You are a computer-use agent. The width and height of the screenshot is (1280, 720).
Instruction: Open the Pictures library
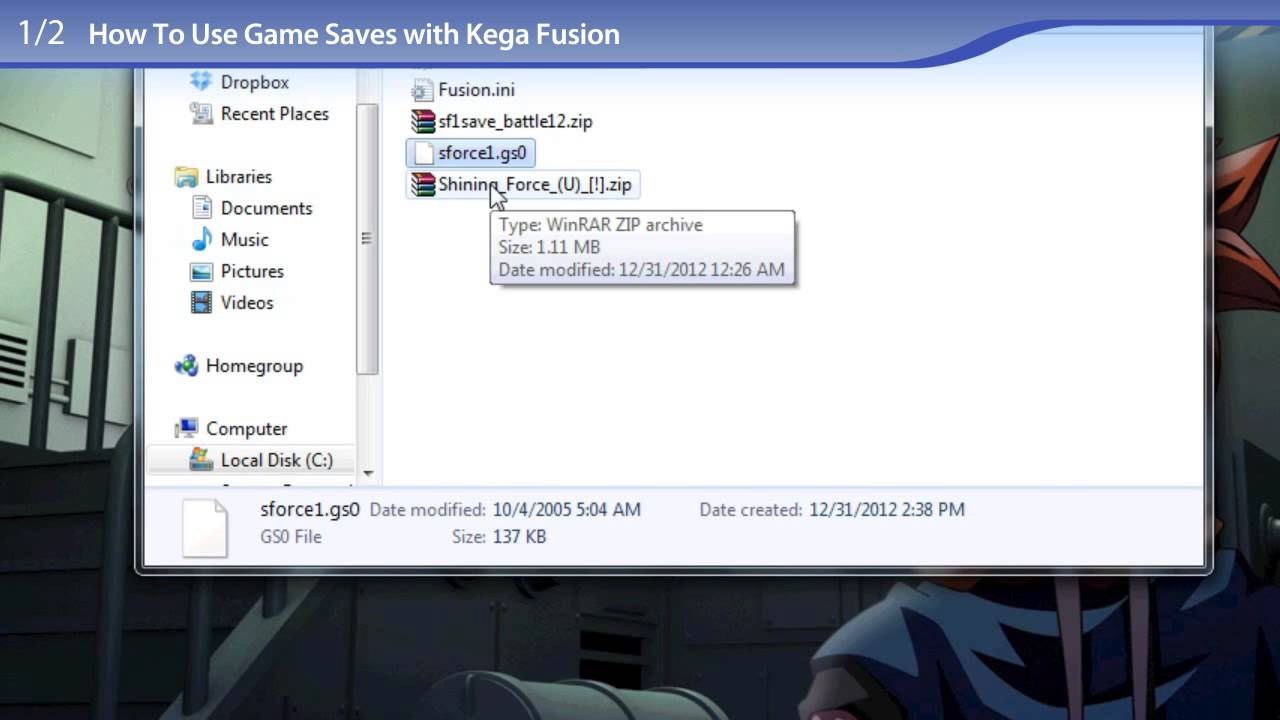point(252,271)
